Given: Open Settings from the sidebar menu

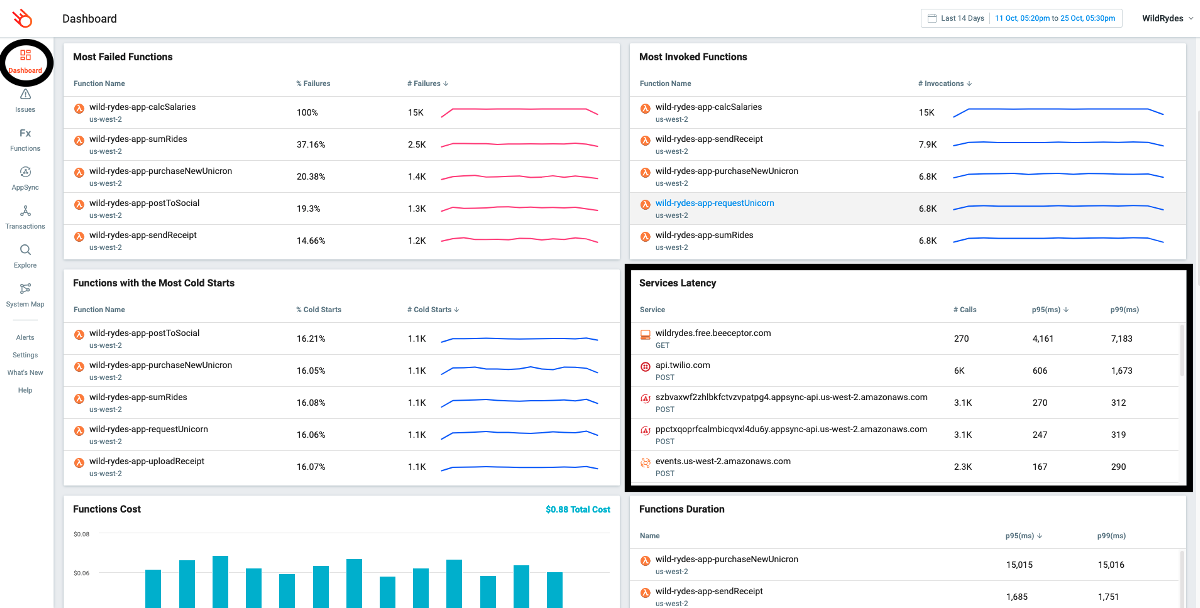Looking at the screenshot, I should 24,354.
